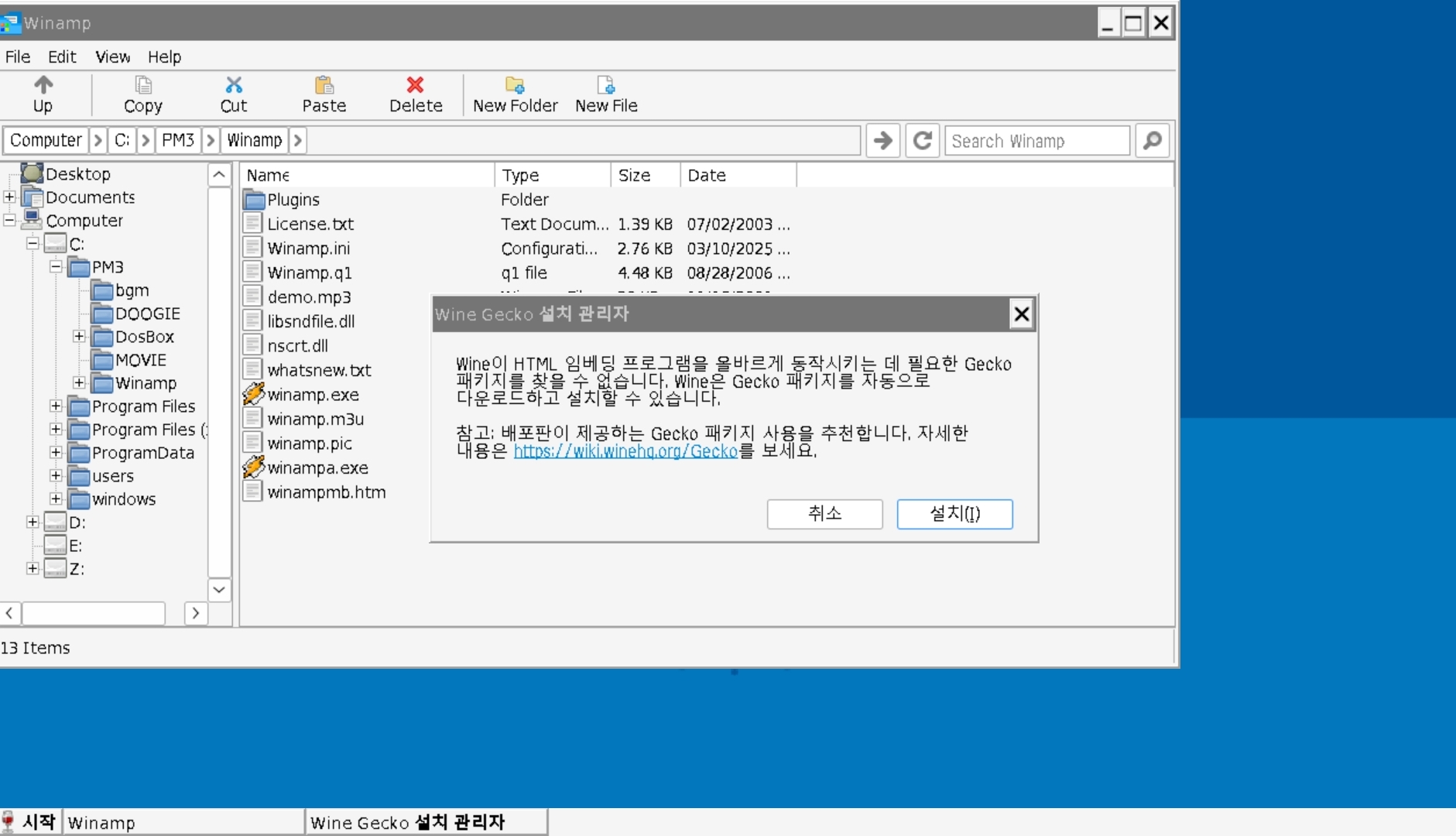Select the winamp.exe application icon
This screenshot has height=836, width=1456.
pos(253,394)
